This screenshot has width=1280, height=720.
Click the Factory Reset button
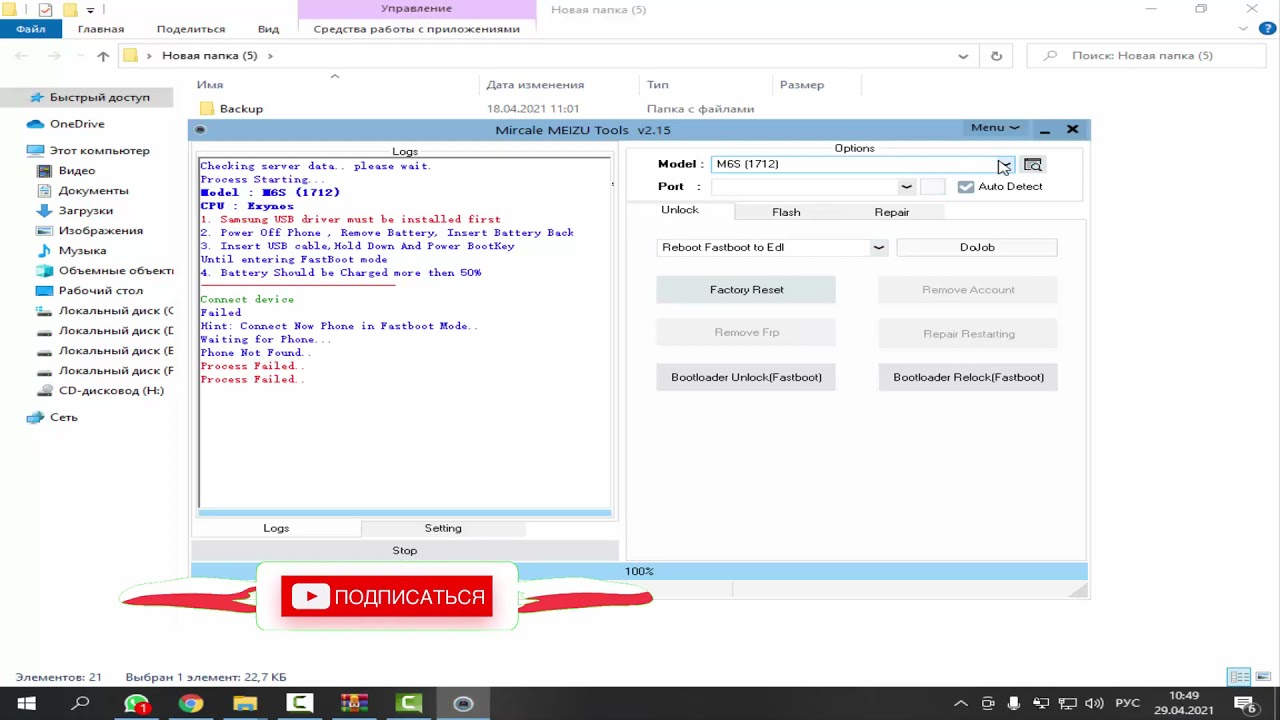click(746, 290)
